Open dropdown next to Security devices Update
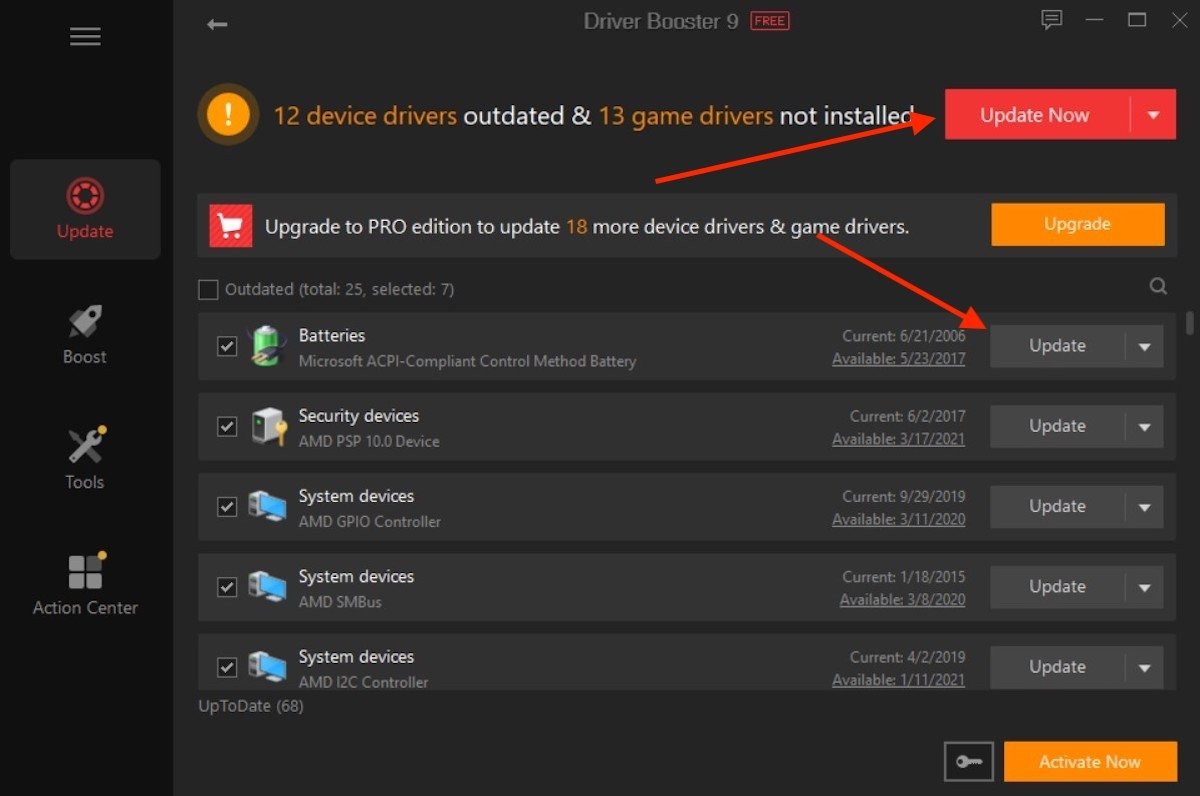This screenshot has width=1200, height=796. click(x=1145, y=426)
